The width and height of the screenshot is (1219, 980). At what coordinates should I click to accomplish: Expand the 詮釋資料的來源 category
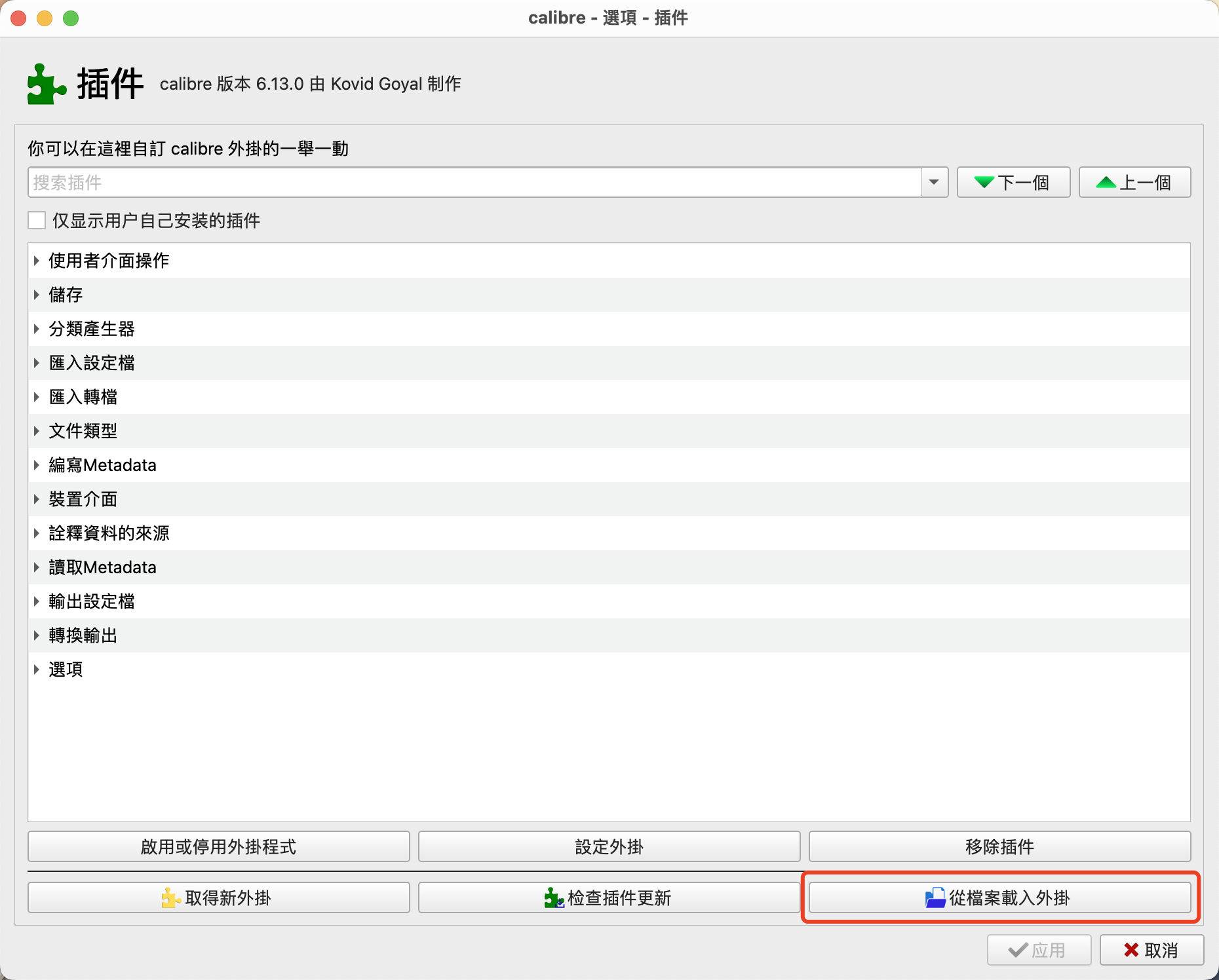click(37, 533)
